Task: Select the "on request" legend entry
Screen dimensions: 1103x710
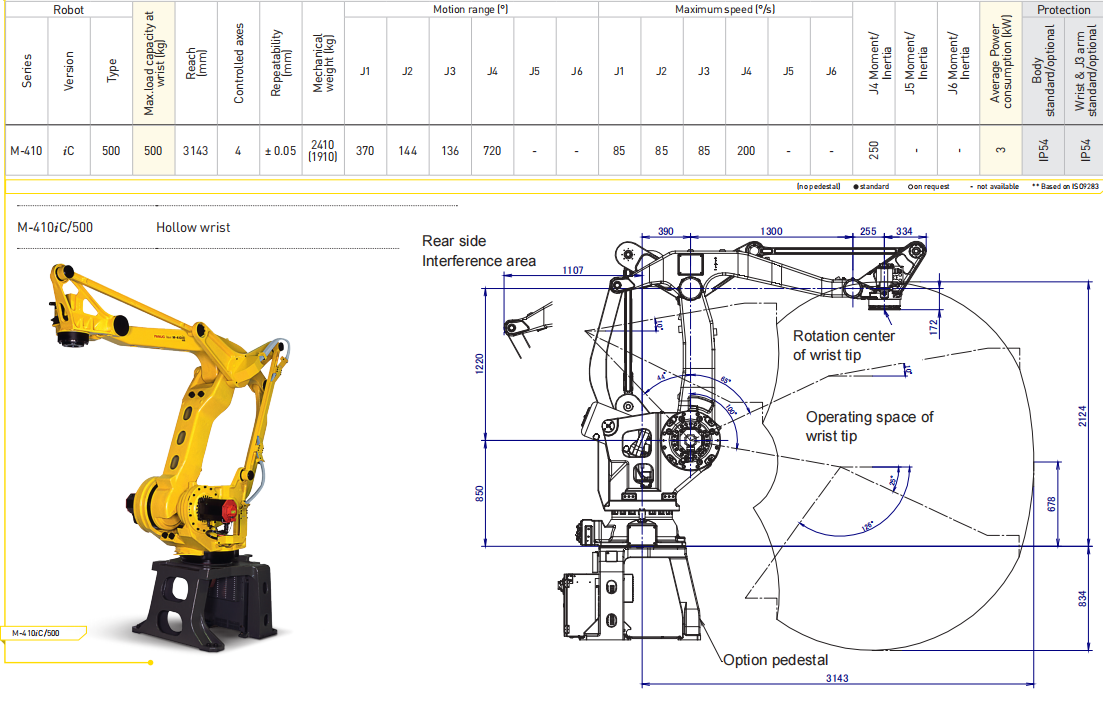Action: pyautogui.click(x=929, y=186)
